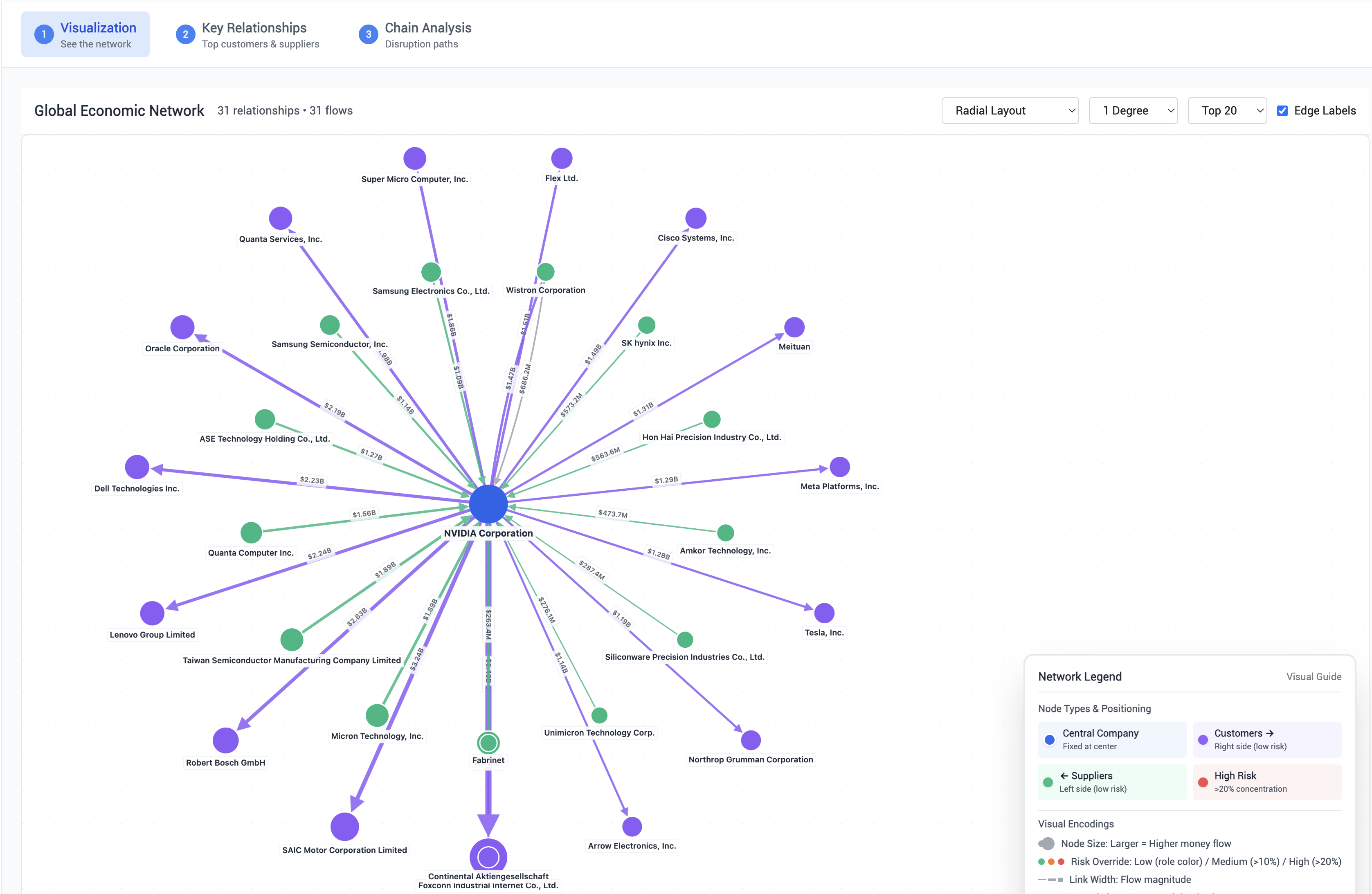Image resolution: width=1372 pixels, height=894 pixels.
Task: Click the Fabrinet supplier node
Action: coord(488,742)
